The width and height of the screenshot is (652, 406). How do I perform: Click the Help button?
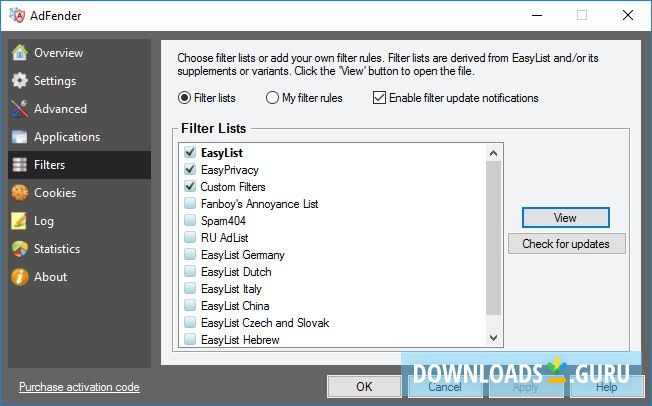click(x=606, y=386)
